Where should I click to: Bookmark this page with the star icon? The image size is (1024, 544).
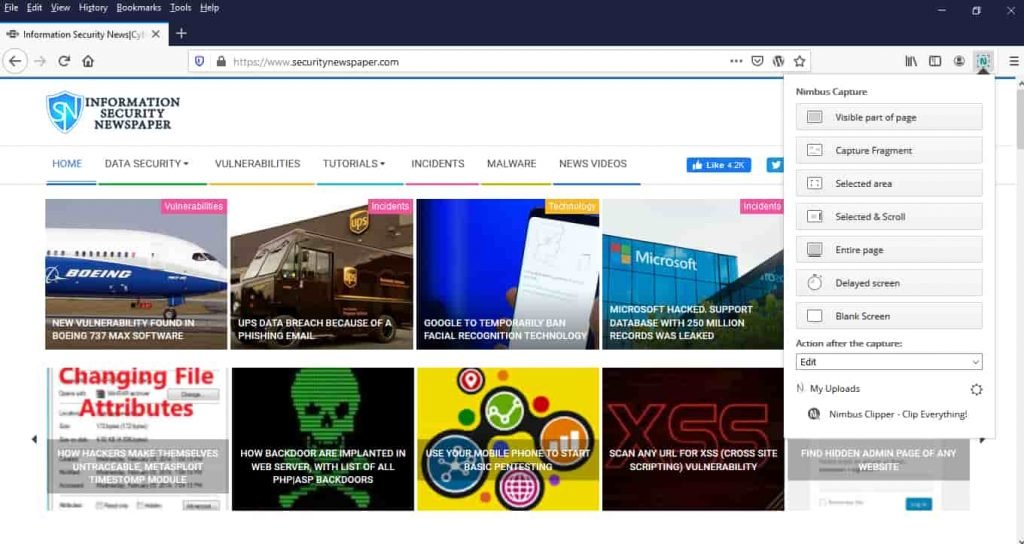point(799,61)
